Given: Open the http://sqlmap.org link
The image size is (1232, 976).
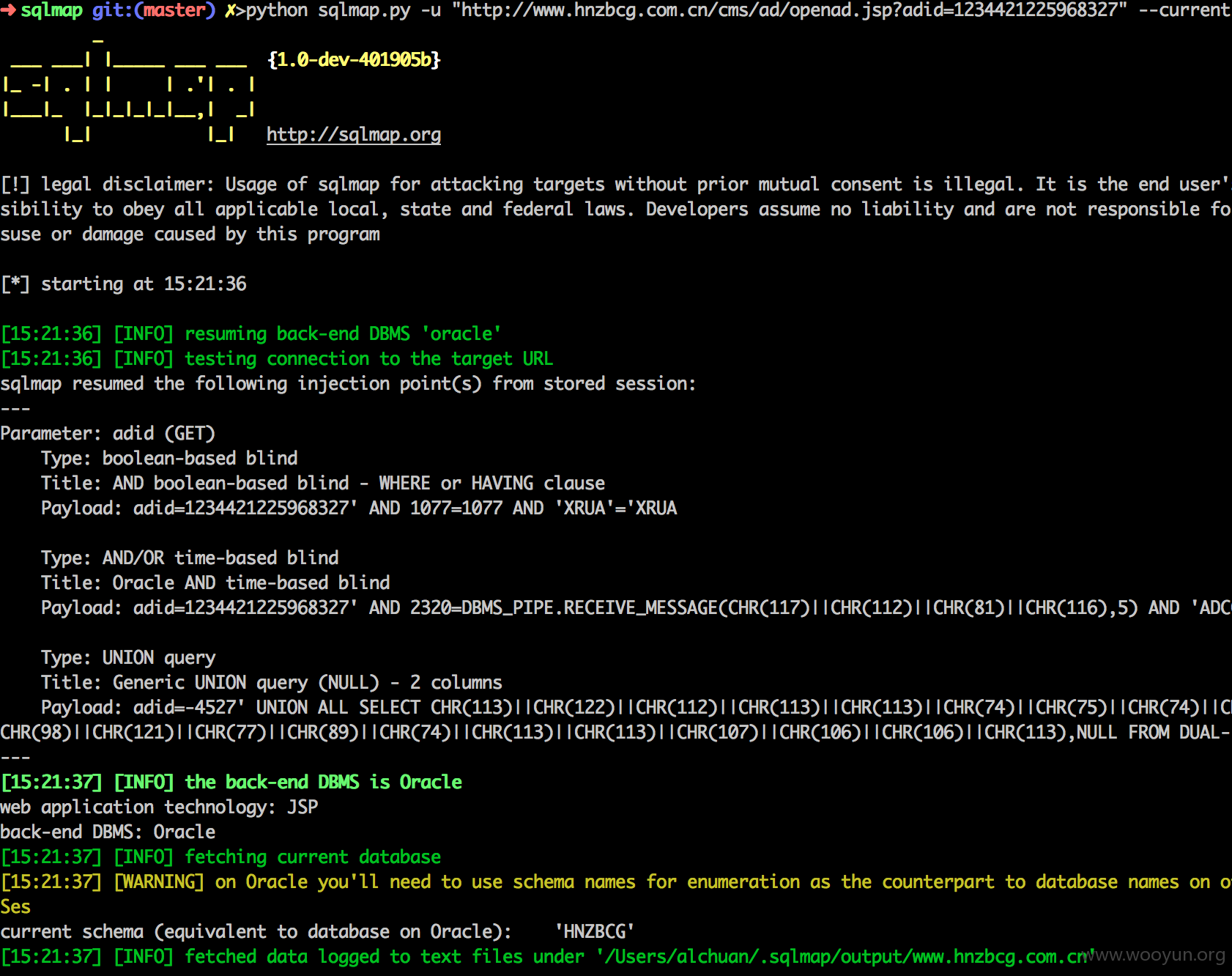Looking at the screenshot, I should tap(354, 134).
